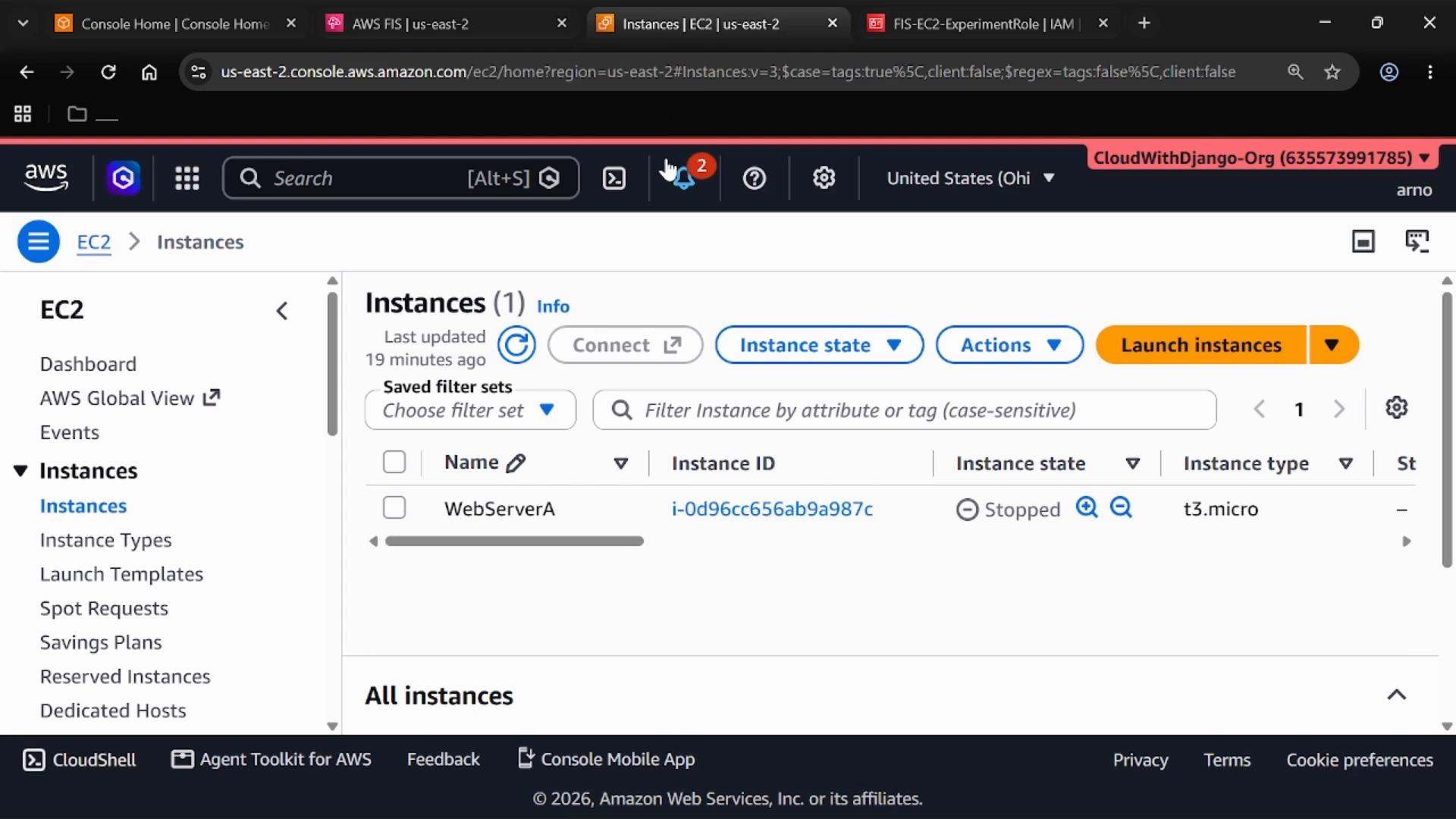Image resolution: width=1456 pixels, height=819 pixels.
Task: Open the Amazon Q assistant icon in the header
Action: [x=123, y=178]
